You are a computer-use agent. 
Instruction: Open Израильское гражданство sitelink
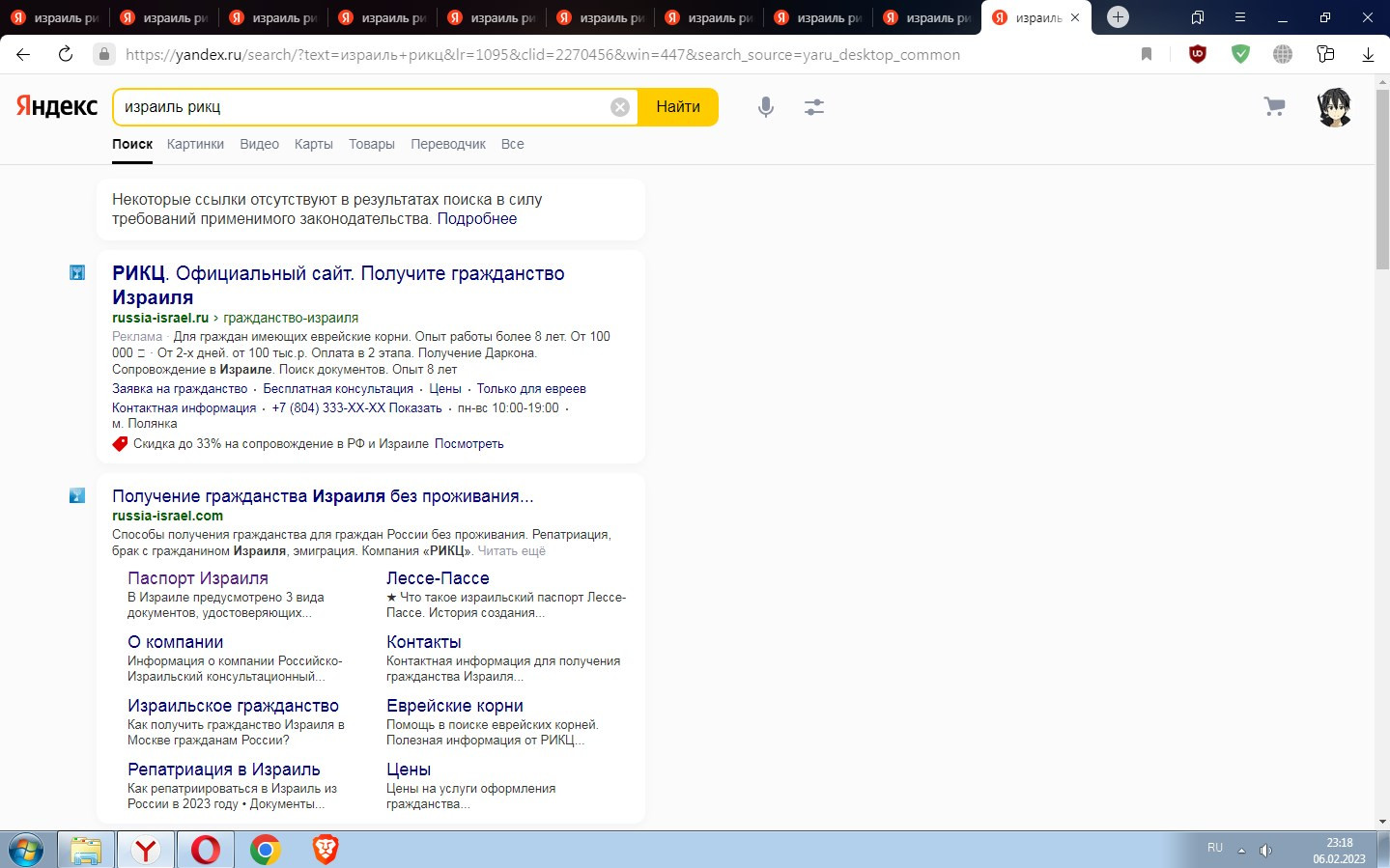click(x=233, y=706)
